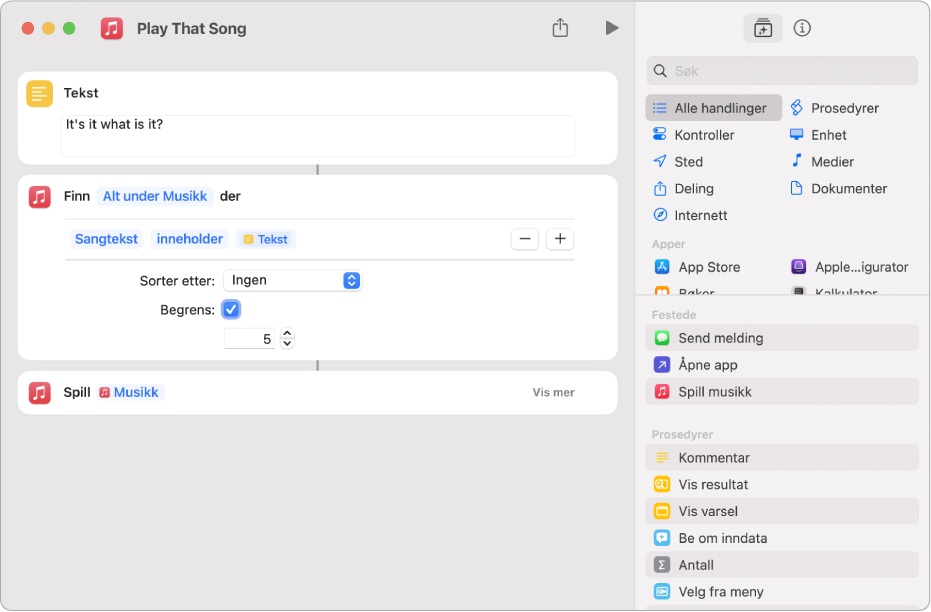Add the Åpne app action
Viewport: 931px width, 612px height.
[x=782, y=364]
